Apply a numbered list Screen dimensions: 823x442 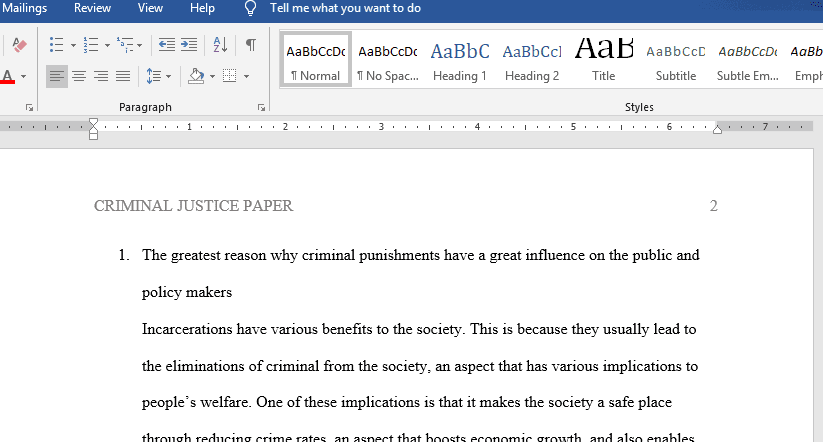91,45
